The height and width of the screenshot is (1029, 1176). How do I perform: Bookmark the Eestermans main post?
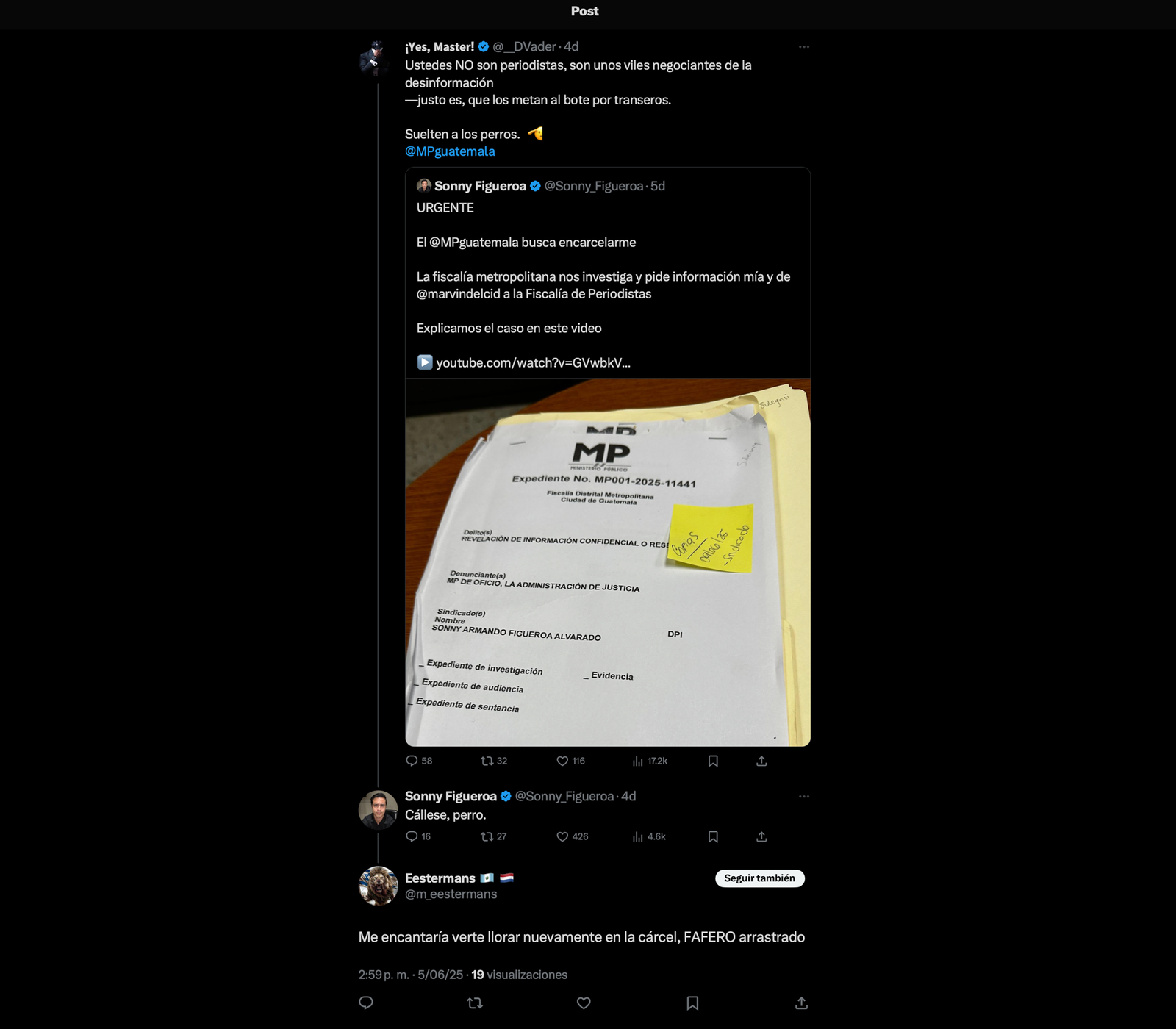pyautogui.click(x=692, y=1003)
